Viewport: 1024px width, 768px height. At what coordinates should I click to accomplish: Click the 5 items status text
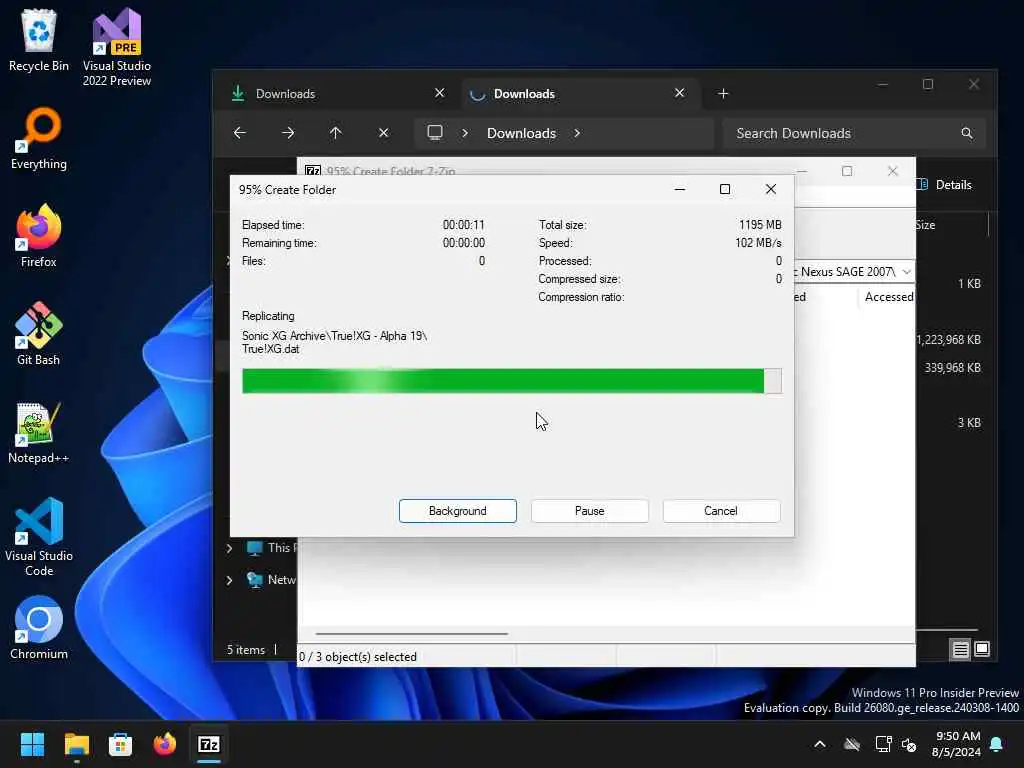(x=246, y=650)
